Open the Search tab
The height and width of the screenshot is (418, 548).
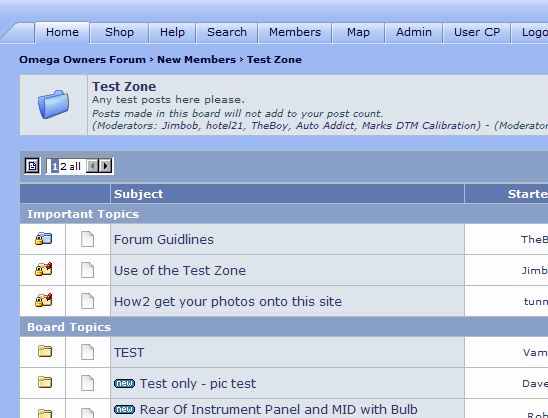(x=227, y=32)
